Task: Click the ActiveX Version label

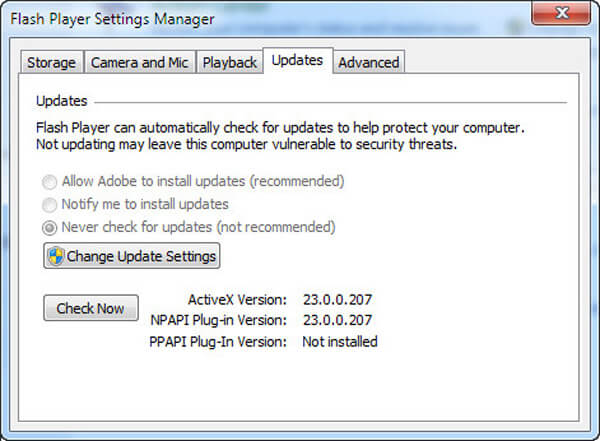Action: pos(237,299)
